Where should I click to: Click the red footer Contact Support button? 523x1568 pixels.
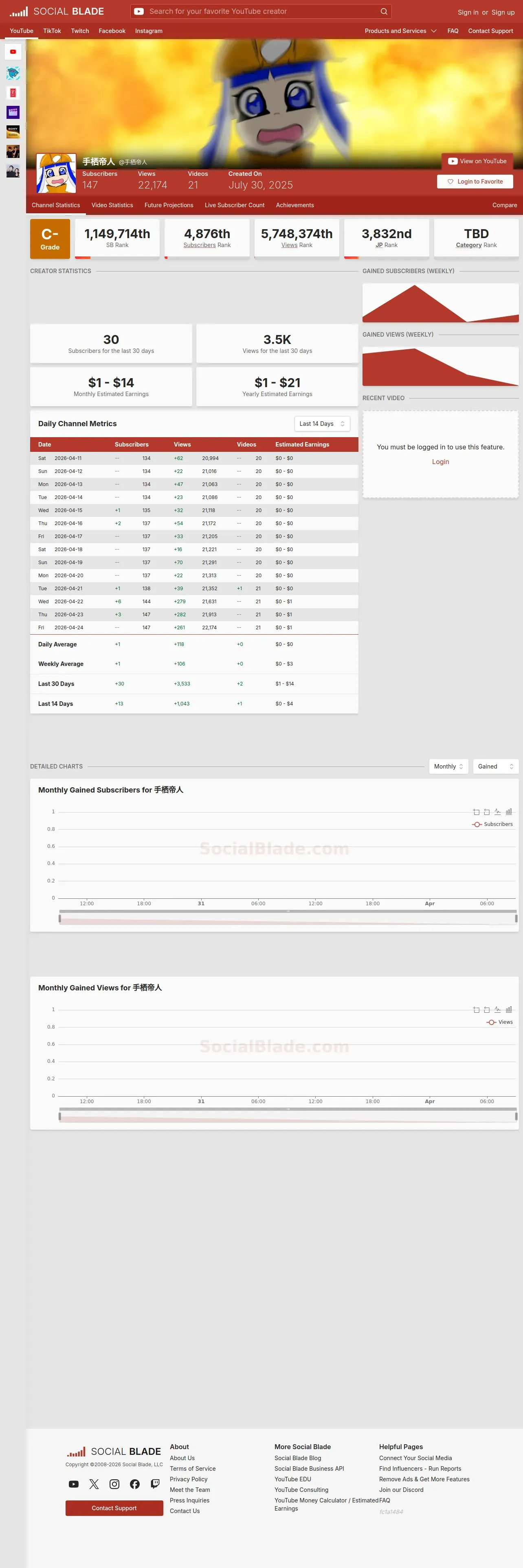pos(114,1508)
